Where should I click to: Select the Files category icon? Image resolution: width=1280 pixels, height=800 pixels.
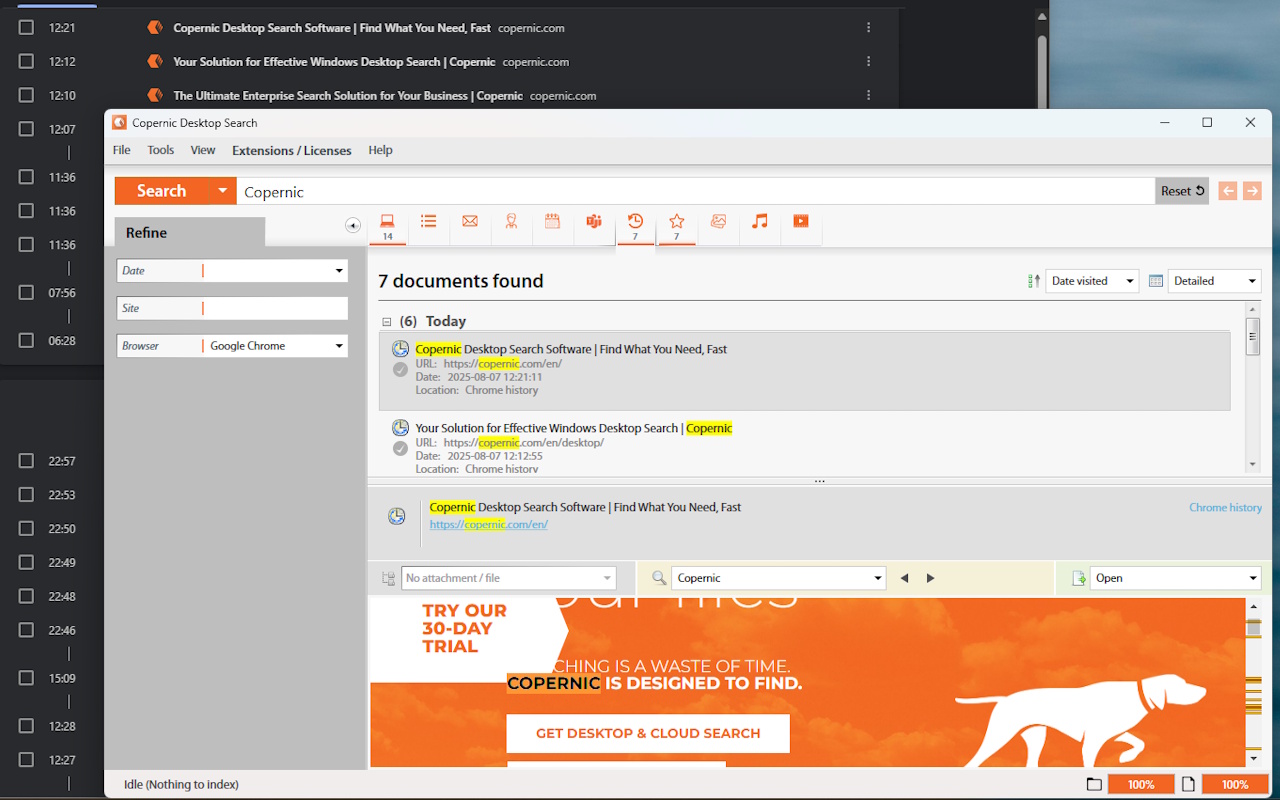(387, 222)
